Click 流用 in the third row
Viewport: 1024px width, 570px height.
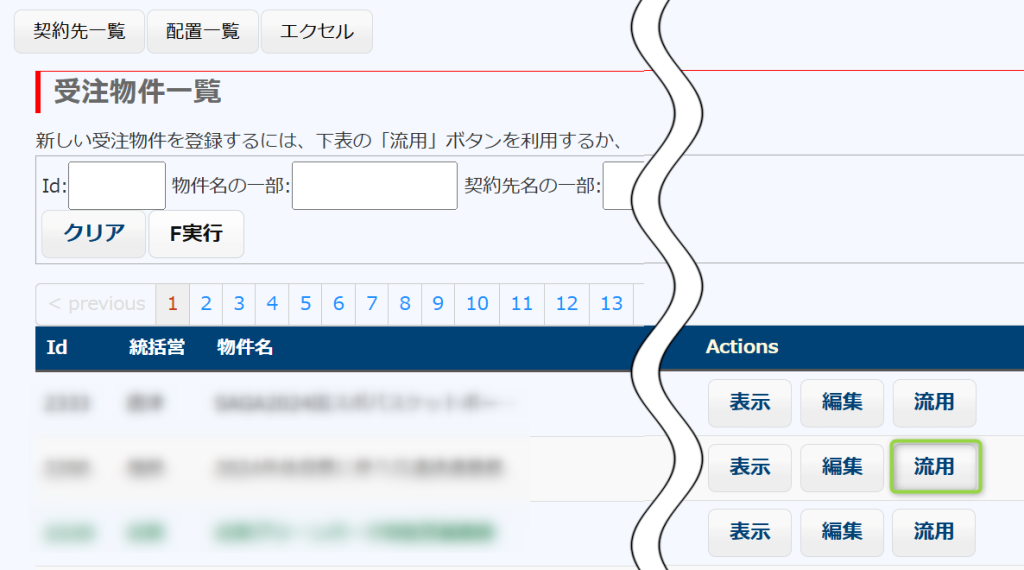[x=933, y=532]
